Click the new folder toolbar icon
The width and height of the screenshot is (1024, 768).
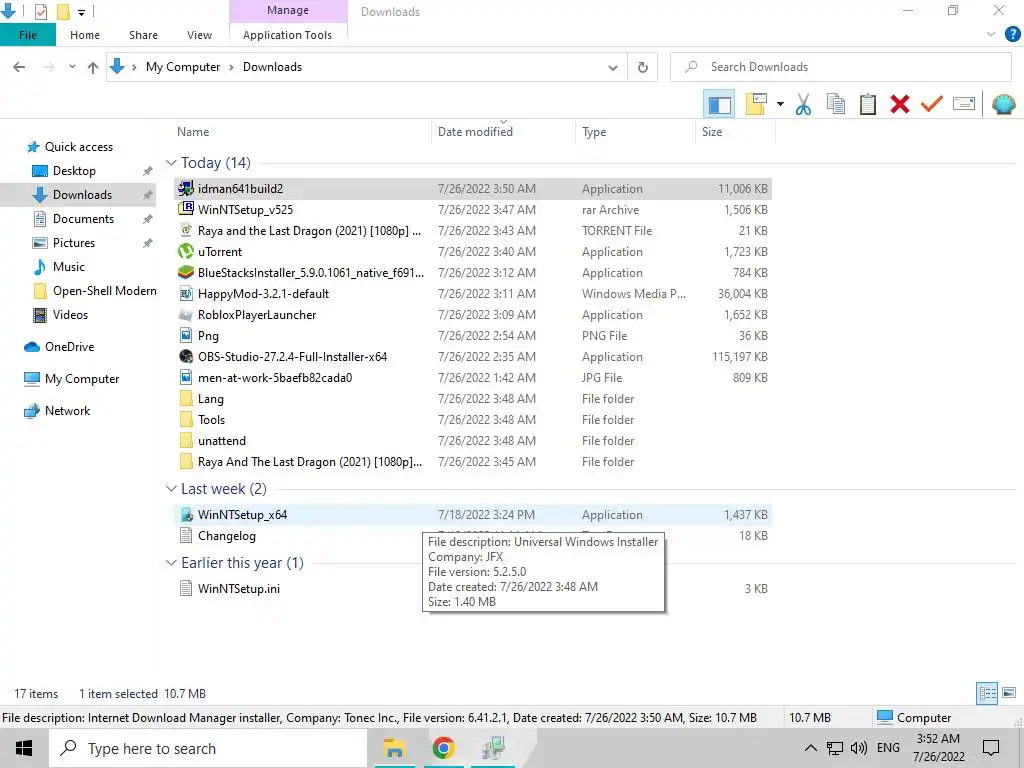pyautogui.click(x=756, y=104)
